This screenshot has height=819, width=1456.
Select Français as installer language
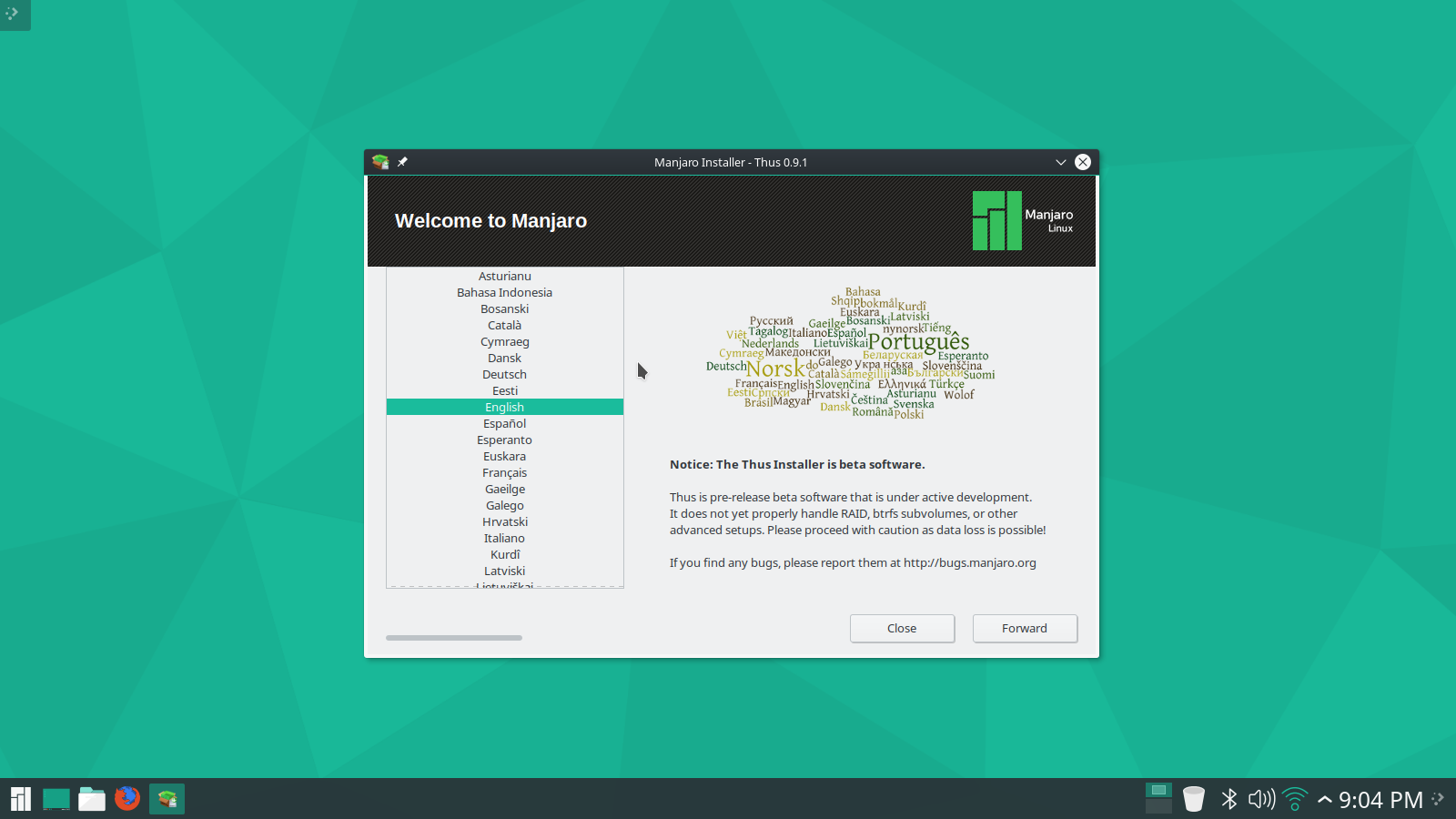pos(504,473)
